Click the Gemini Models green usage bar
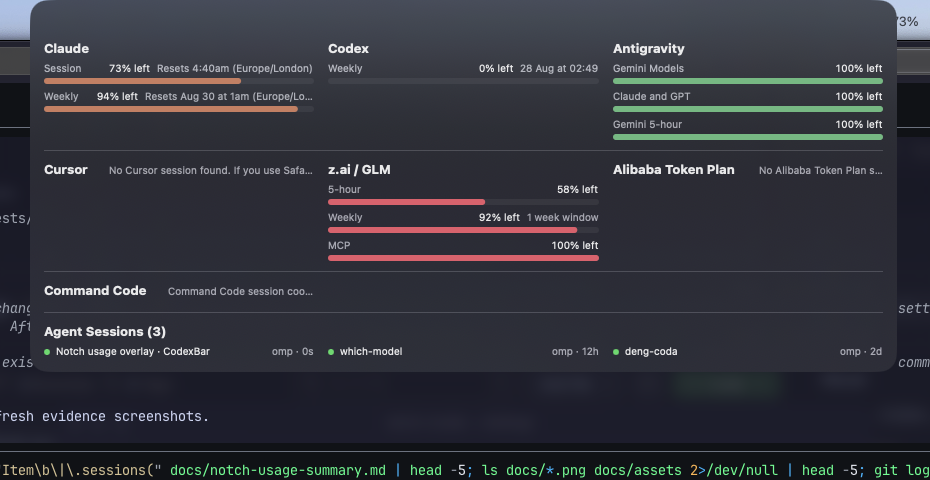 pyautogui.click(x=747, y=81)
